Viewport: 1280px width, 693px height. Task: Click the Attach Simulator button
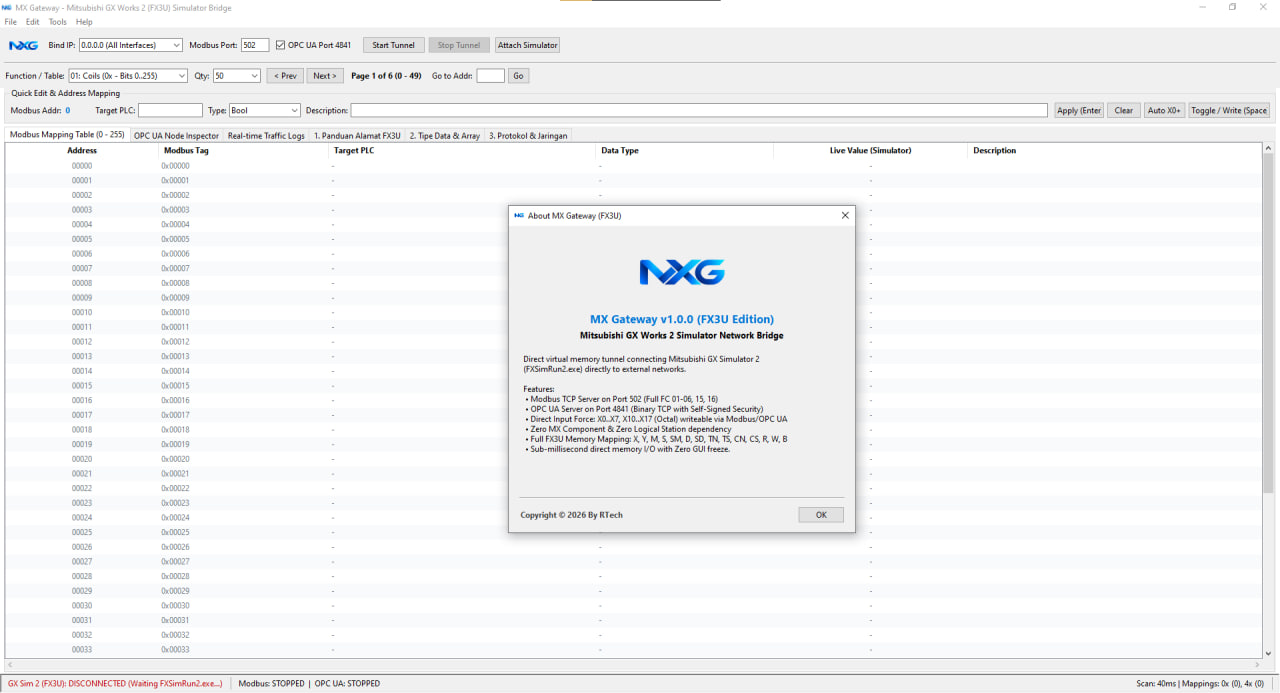pyautogui.click(x=528, y=45)
